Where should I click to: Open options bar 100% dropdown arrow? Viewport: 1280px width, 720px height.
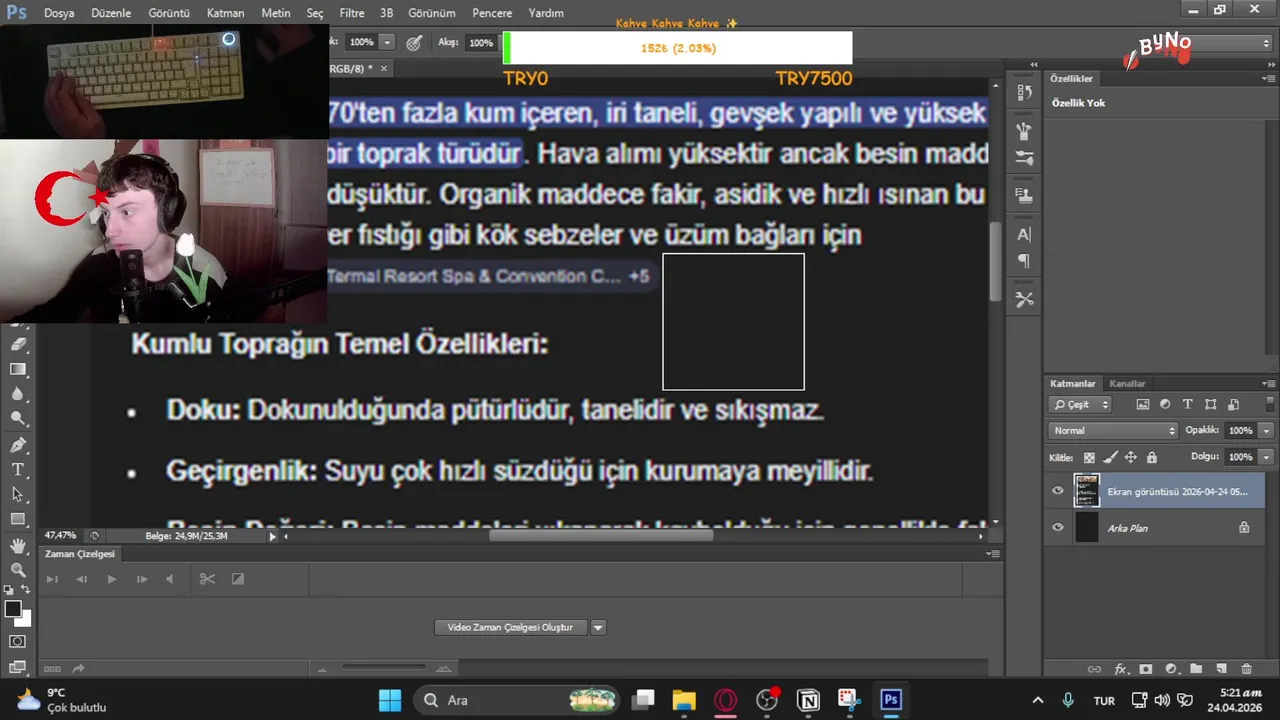point(387,43)
